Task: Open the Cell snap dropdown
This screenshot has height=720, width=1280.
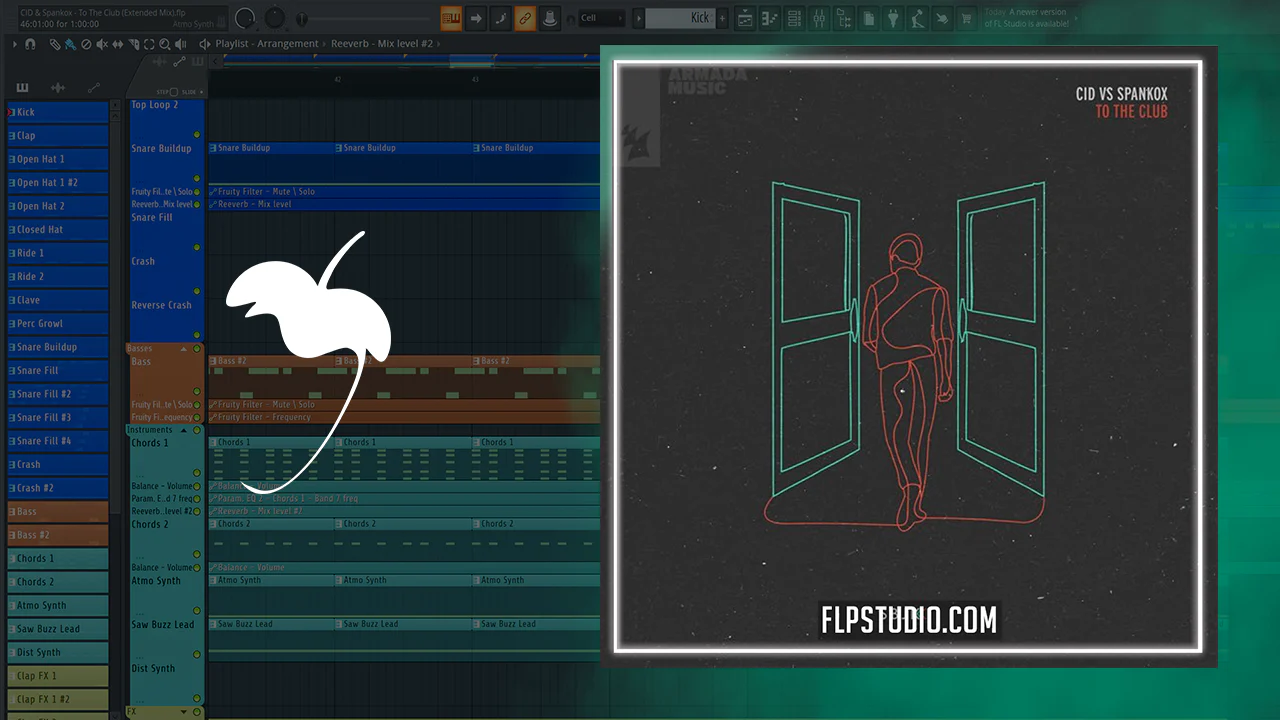Action: coord(602,18)
